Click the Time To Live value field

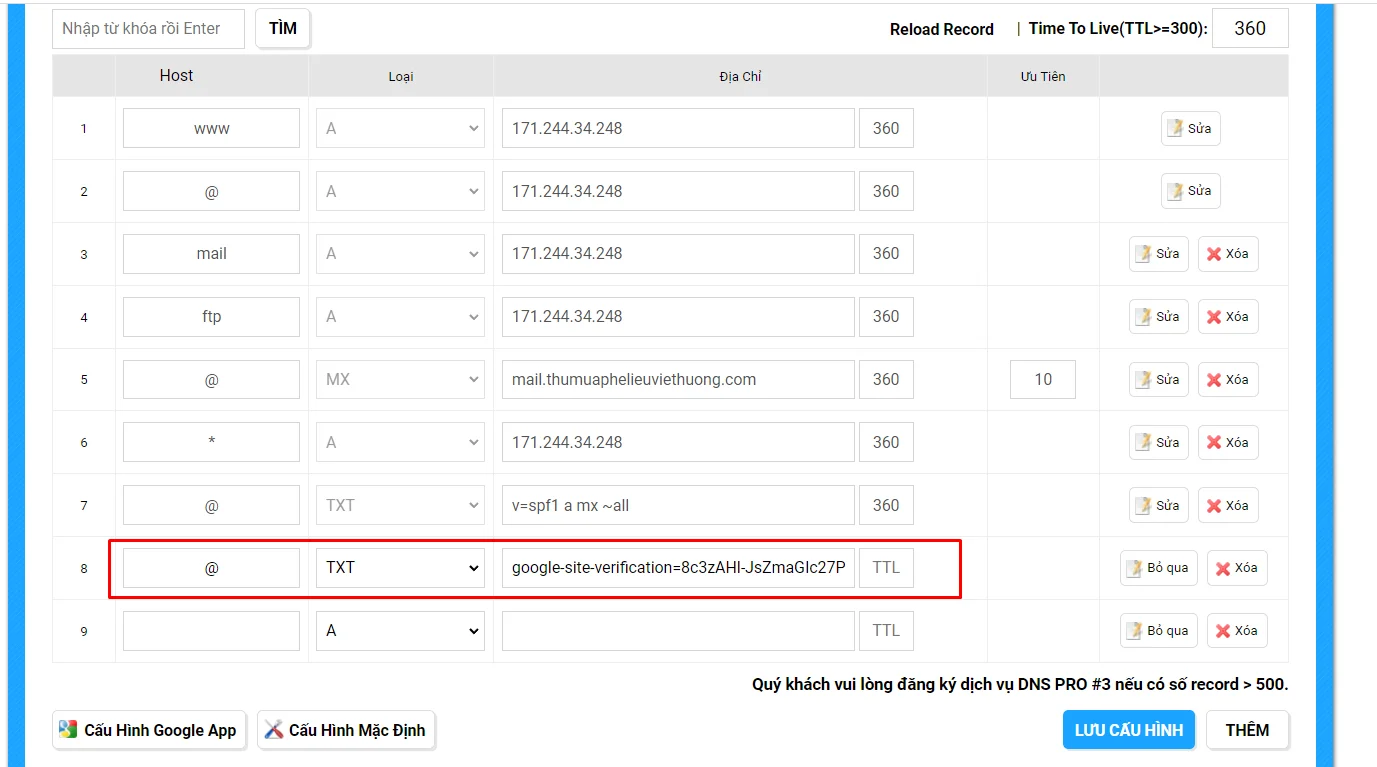1250,28
